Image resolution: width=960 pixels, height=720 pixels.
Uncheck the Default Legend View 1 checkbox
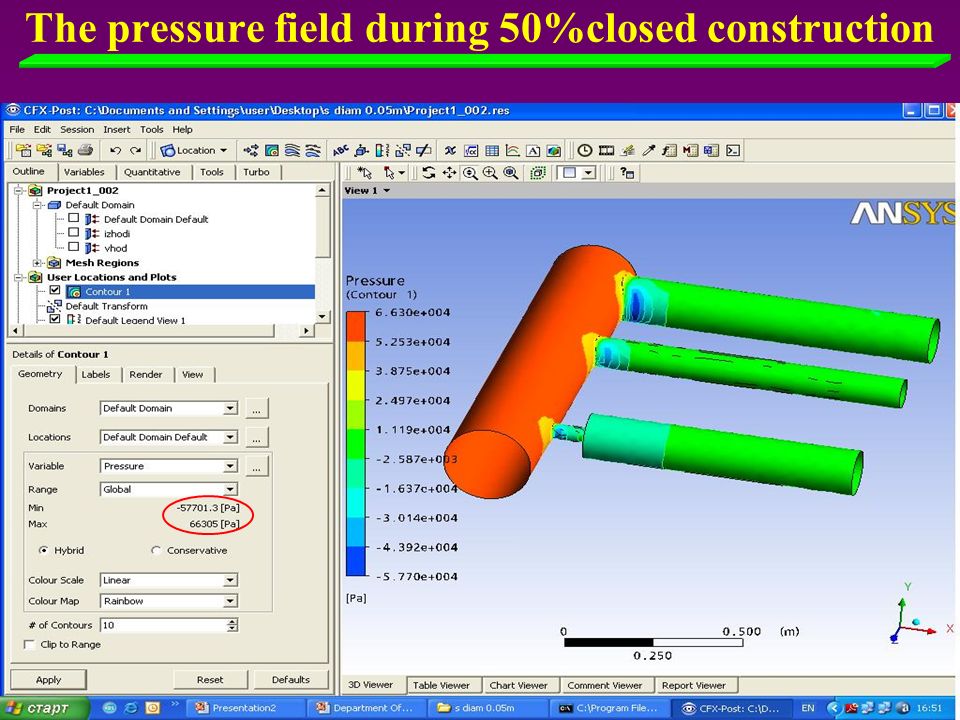click(55, 319)
